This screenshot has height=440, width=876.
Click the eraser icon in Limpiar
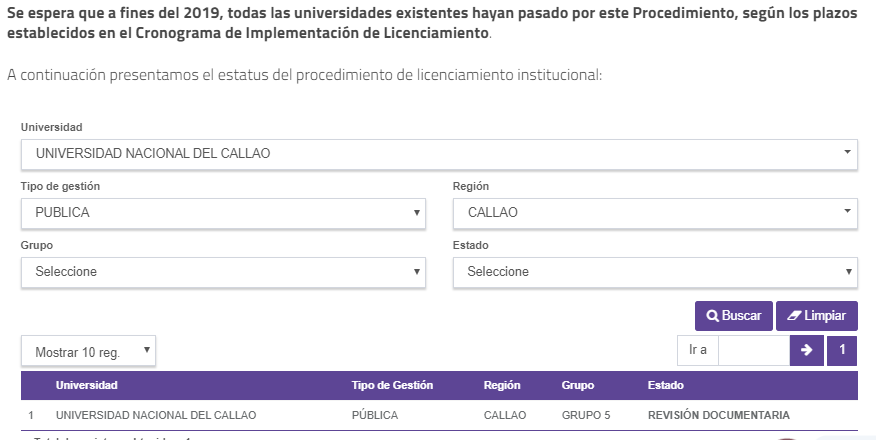pos(794,316)
